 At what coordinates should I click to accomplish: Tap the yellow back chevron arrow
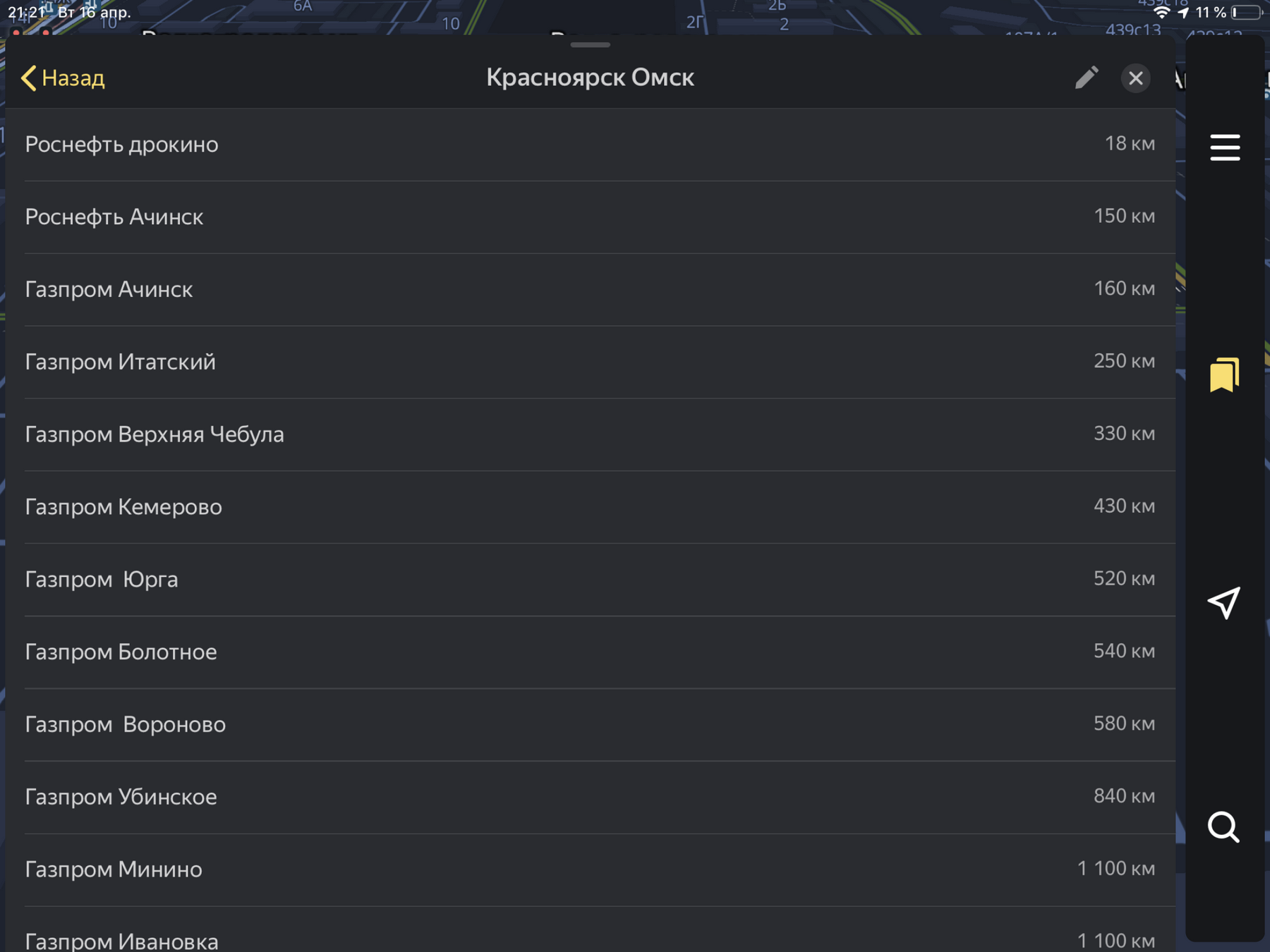(28, 78)
